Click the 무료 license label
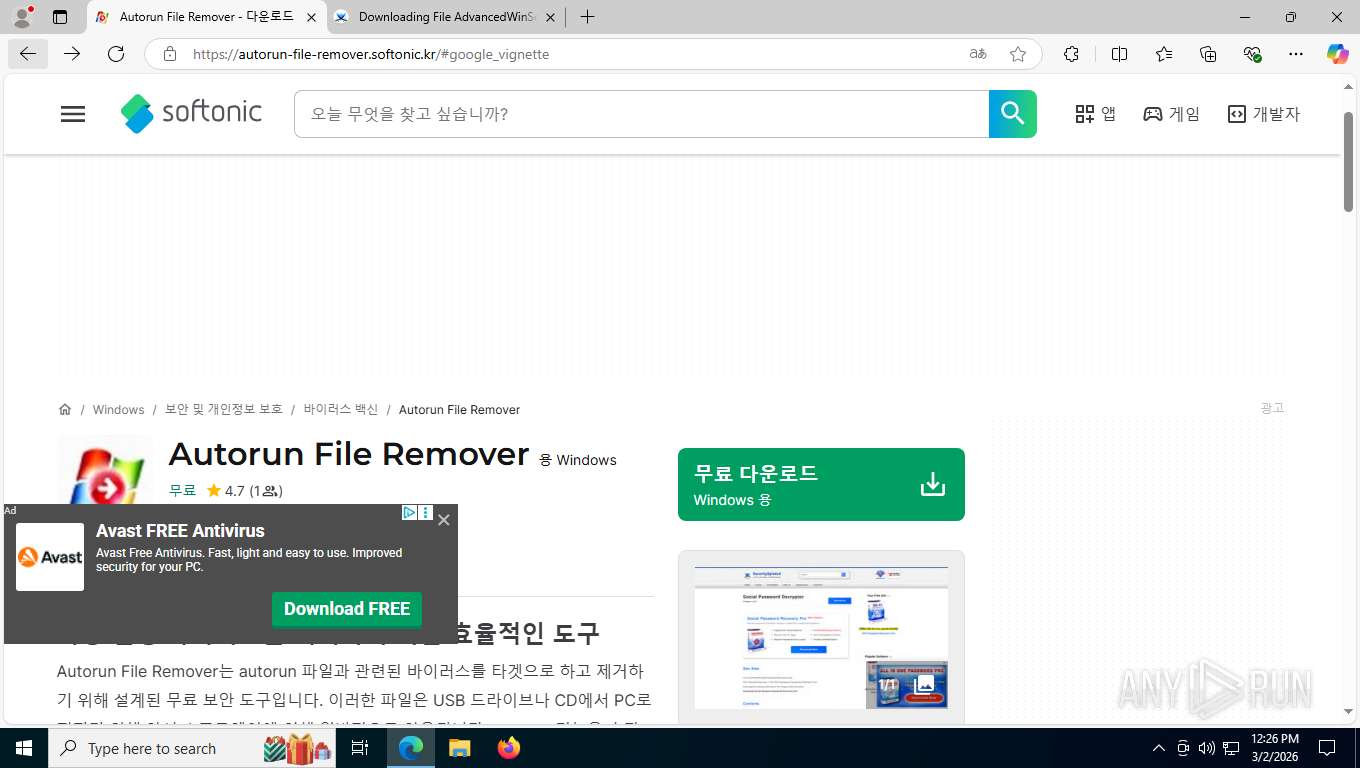Image resolution: width=1360 pixels, height=768 pixels. pos(182,491)
